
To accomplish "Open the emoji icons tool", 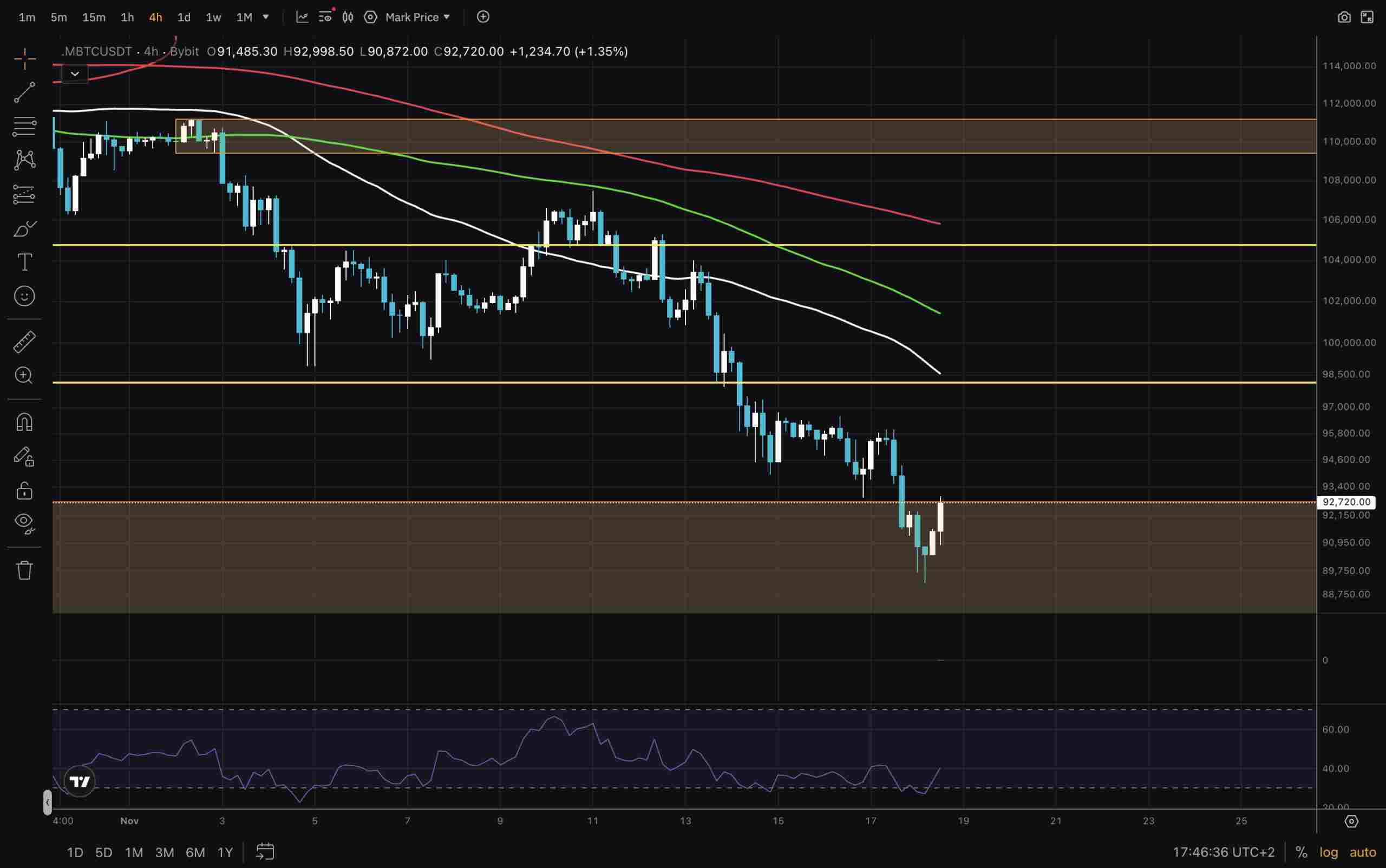I will (24, 296).
